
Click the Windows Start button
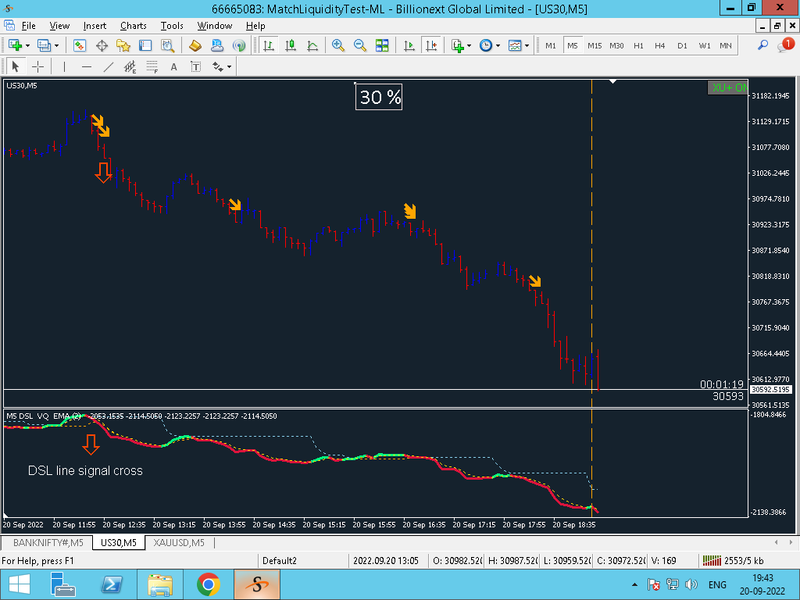coord(18,585)
